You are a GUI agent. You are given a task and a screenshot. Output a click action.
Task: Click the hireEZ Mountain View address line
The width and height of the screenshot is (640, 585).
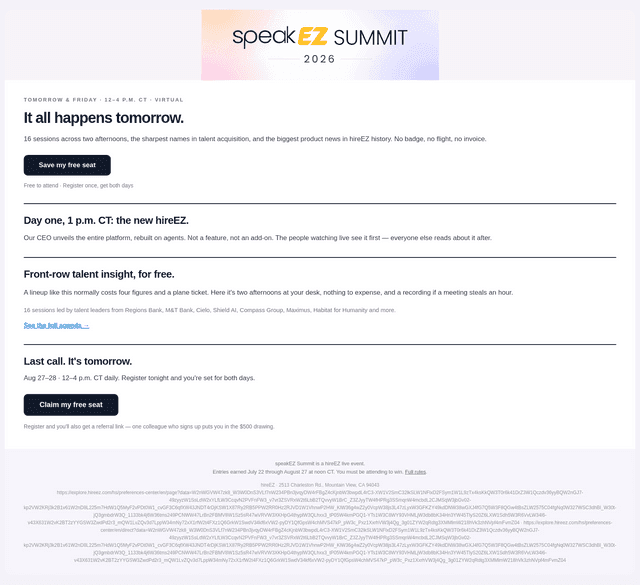[x=320, y=485]
